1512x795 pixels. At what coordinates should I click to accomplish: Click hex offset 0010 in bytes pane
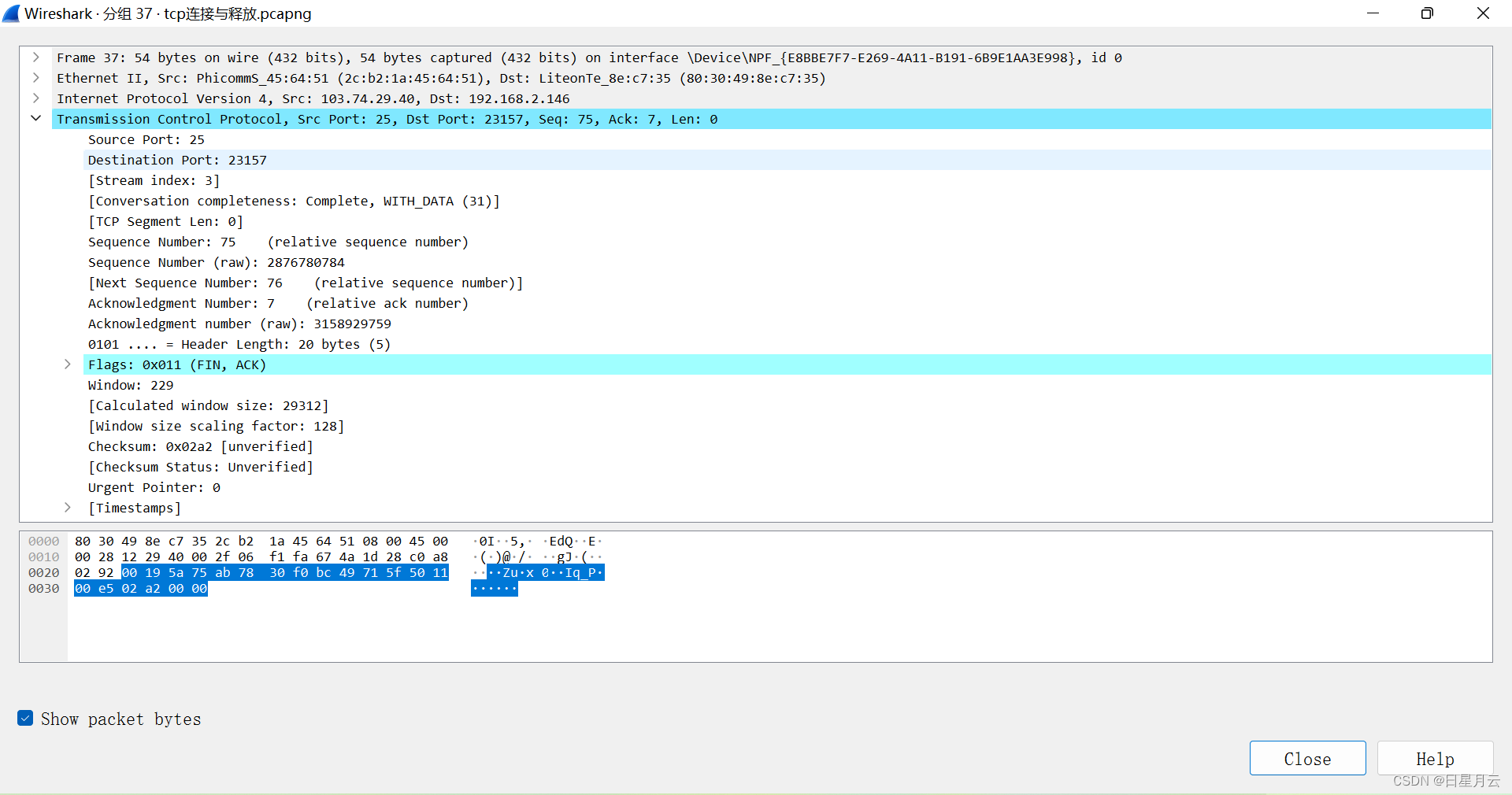[x=44, y=556]
